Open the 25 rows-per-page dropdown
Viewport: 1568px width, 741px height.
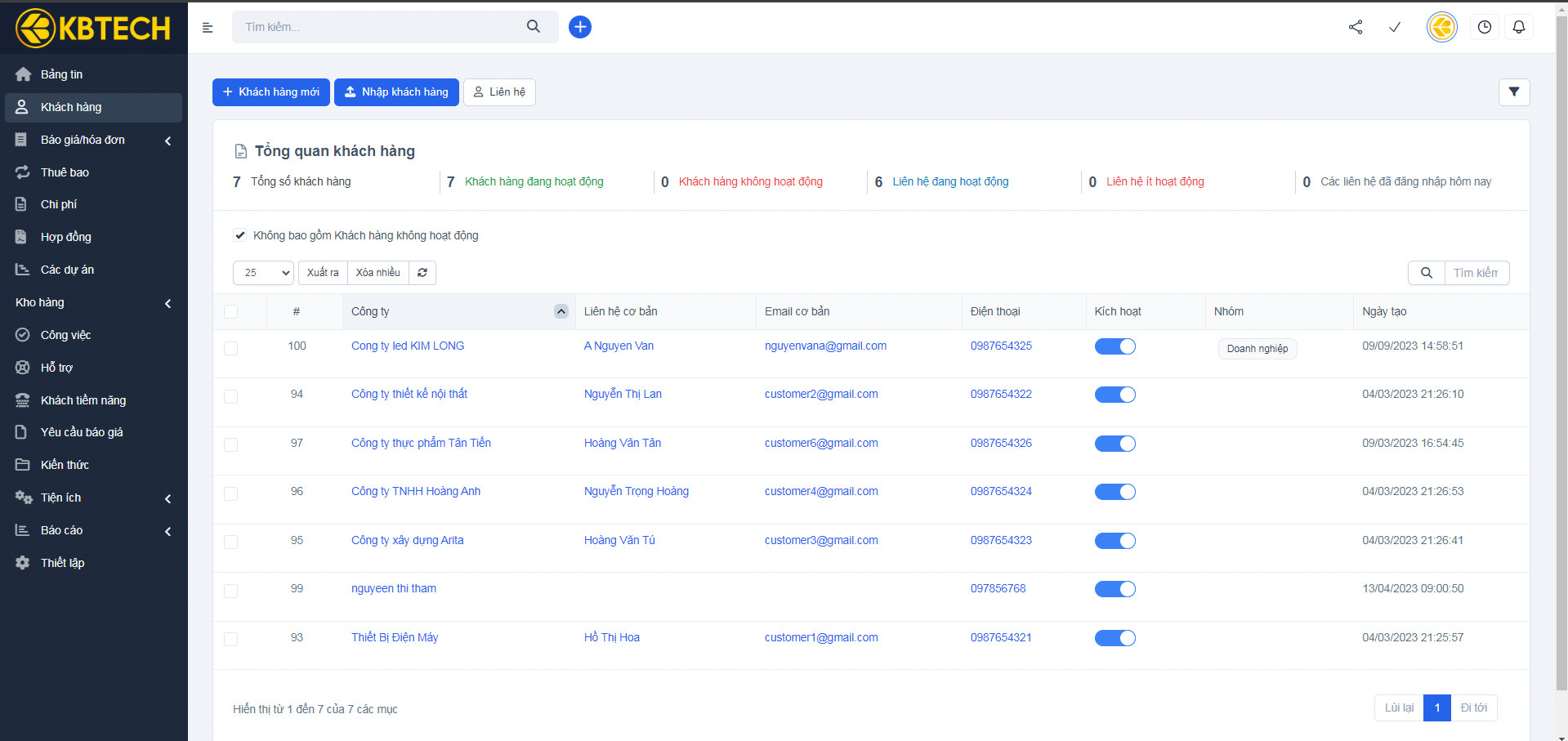263,273
